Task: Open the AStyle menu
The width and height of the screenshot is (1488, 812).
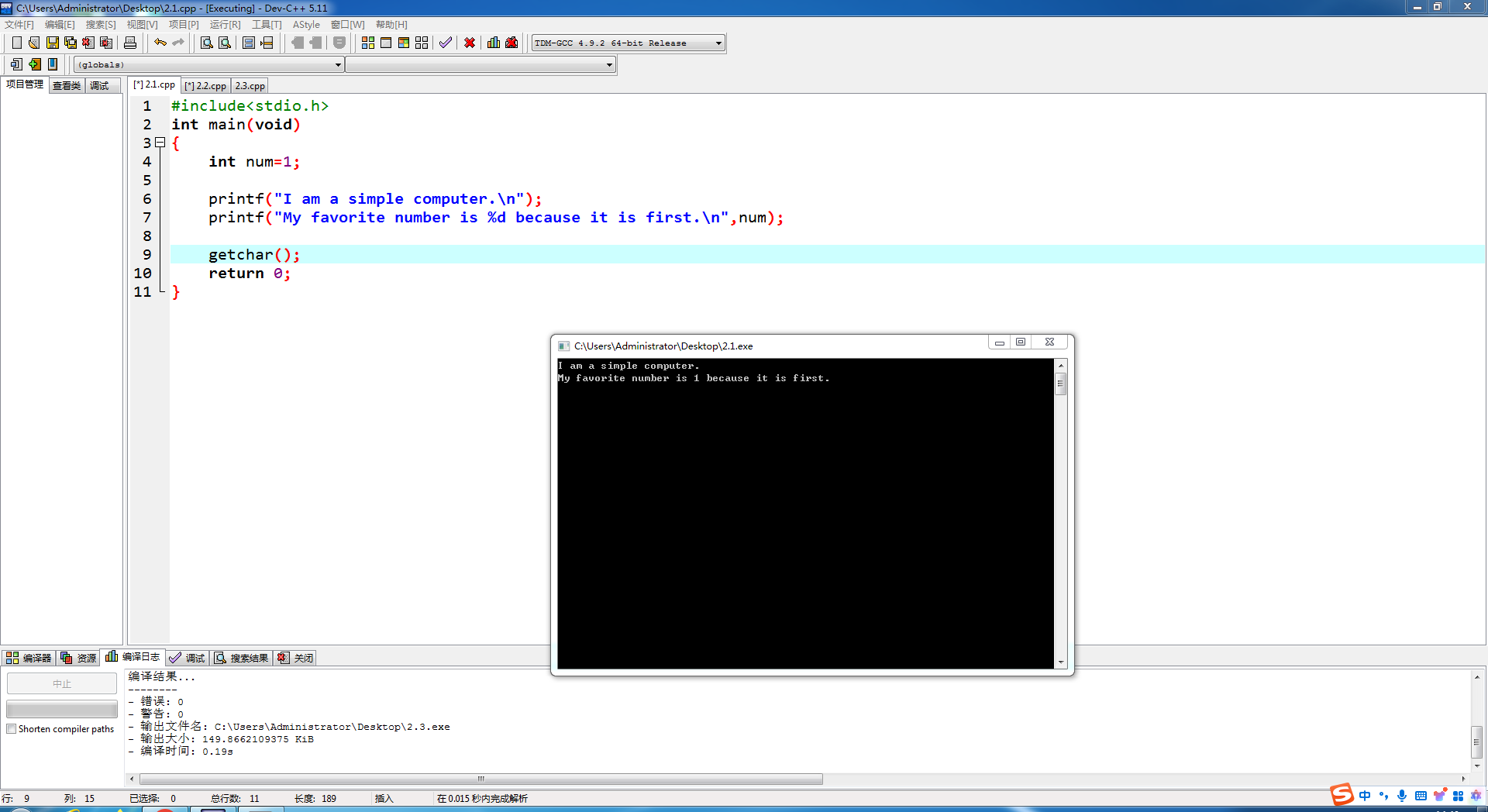Action: (306, 25)
